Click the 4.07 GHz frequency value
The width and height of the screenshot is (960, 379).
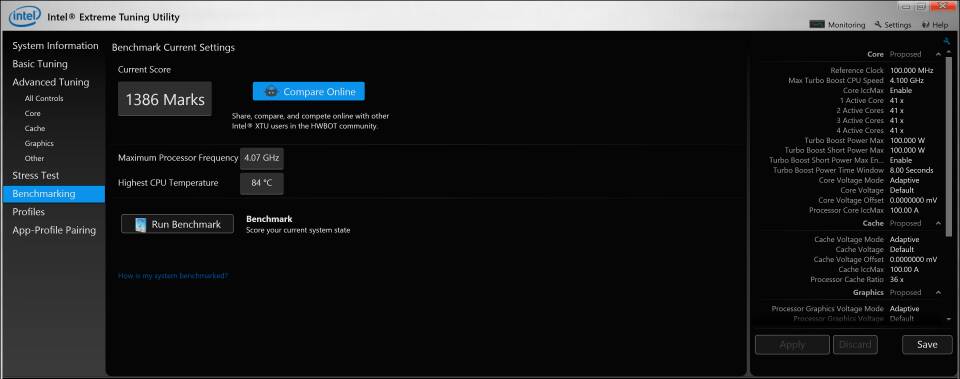pyautogui.click(x=261, y=158)
